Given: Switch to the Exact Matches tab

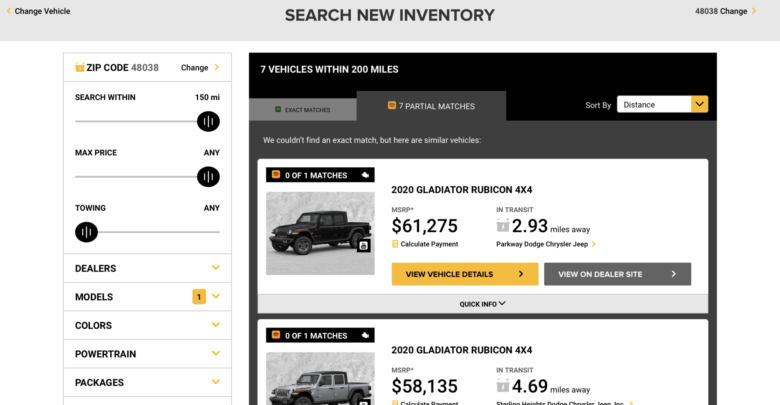Looking at the screenshot, I should click(302, 109).
